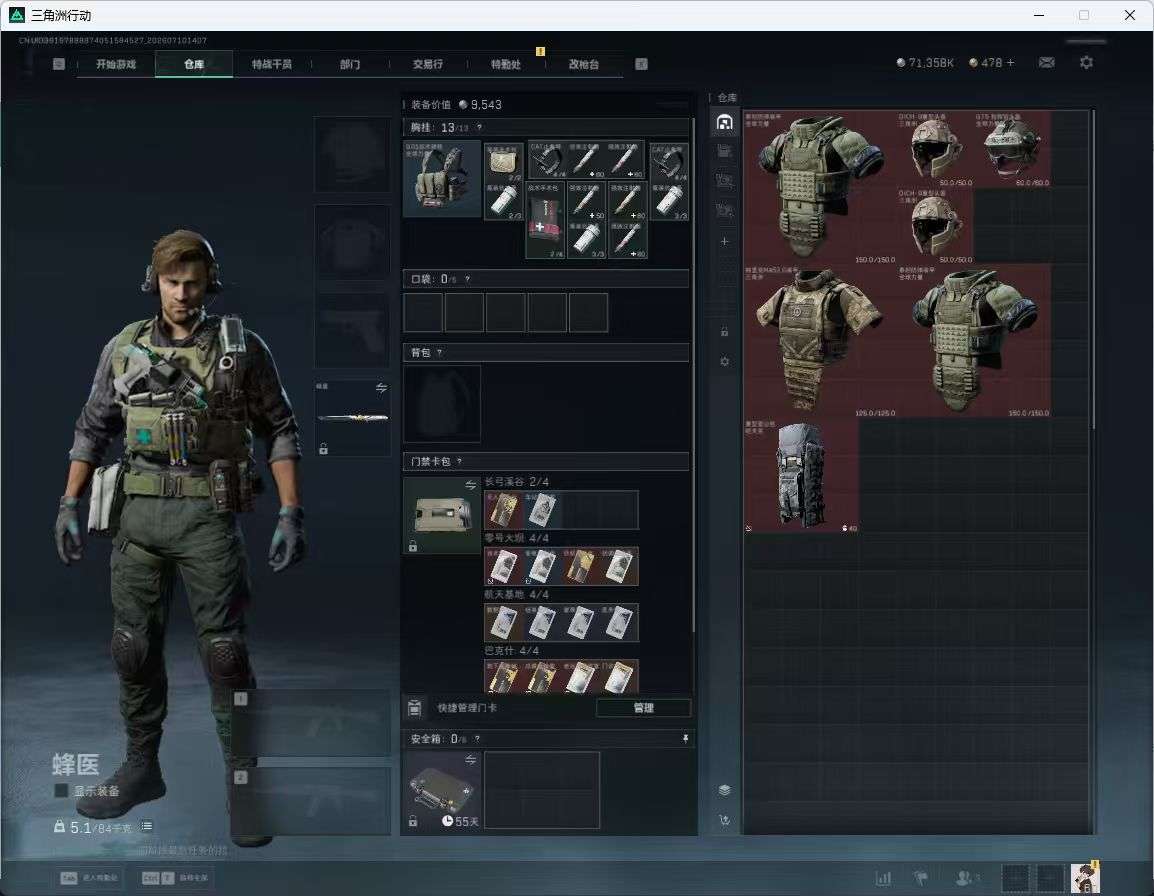The image size is (1154, 896).
Task: Select the main warehouse storage icon
Action: pos(725,122)
